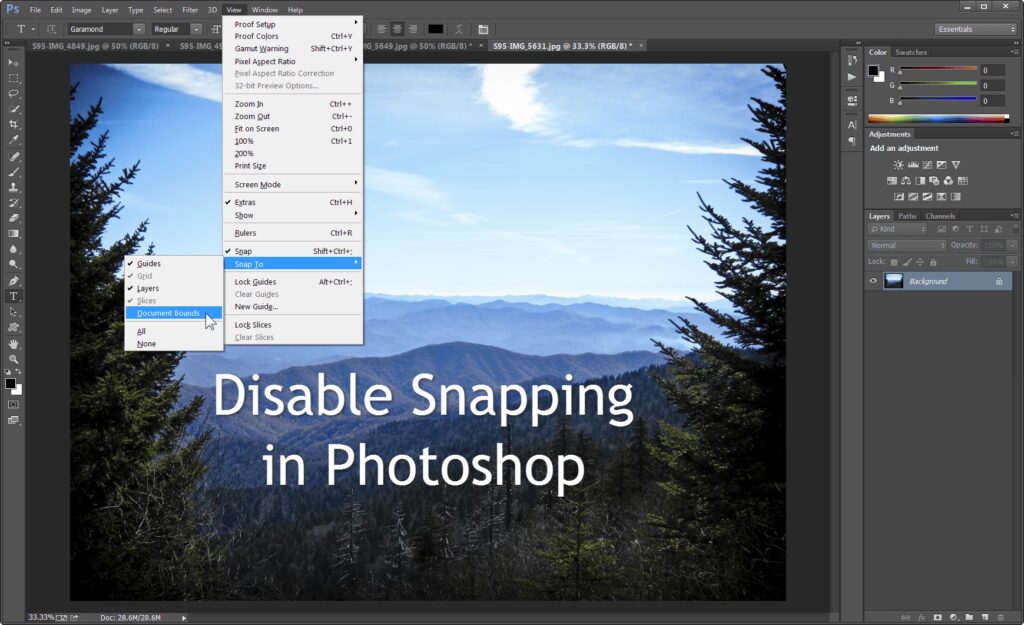The width and height of the screenshot is (1024, 625).
Task: Switch to the Channels tab
Action: (939, 216)
